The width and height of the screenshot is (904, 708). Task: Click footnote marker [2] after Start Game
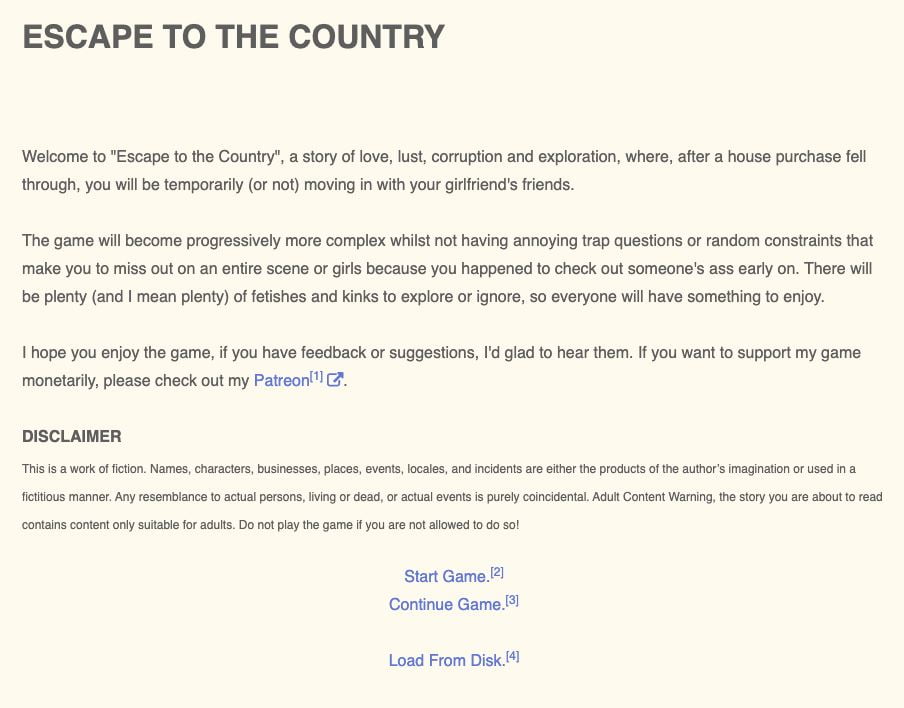(x=497, y=572)
